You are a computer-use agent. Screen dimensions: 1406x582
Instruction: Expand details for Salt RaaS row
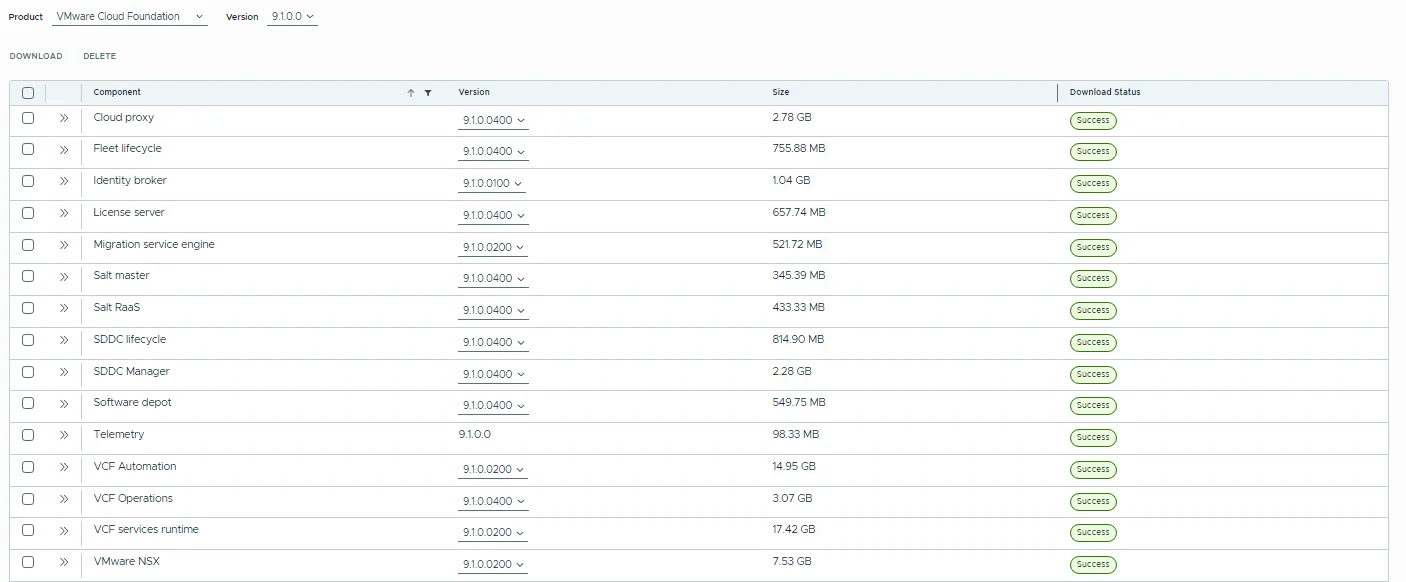tap(64, 309)
